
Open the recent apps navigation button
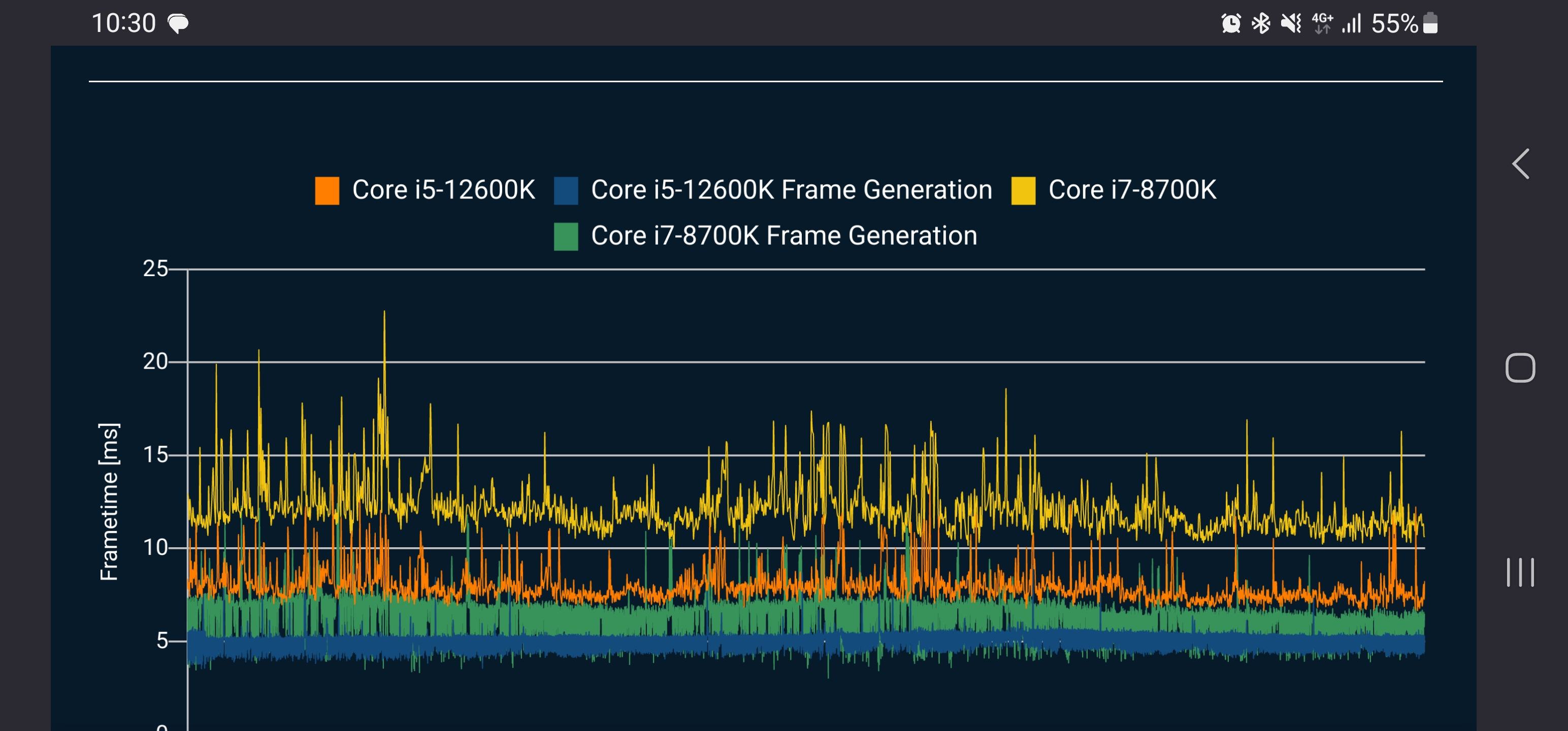pyautogui.click(x=1520, y=572)
